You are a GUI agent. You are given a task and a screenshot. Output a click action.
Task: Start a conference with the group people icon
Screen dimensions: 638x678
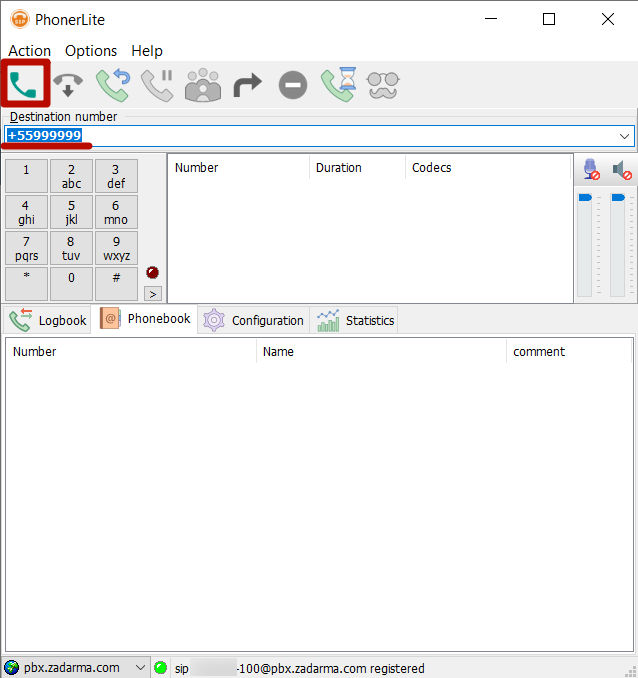203,85
